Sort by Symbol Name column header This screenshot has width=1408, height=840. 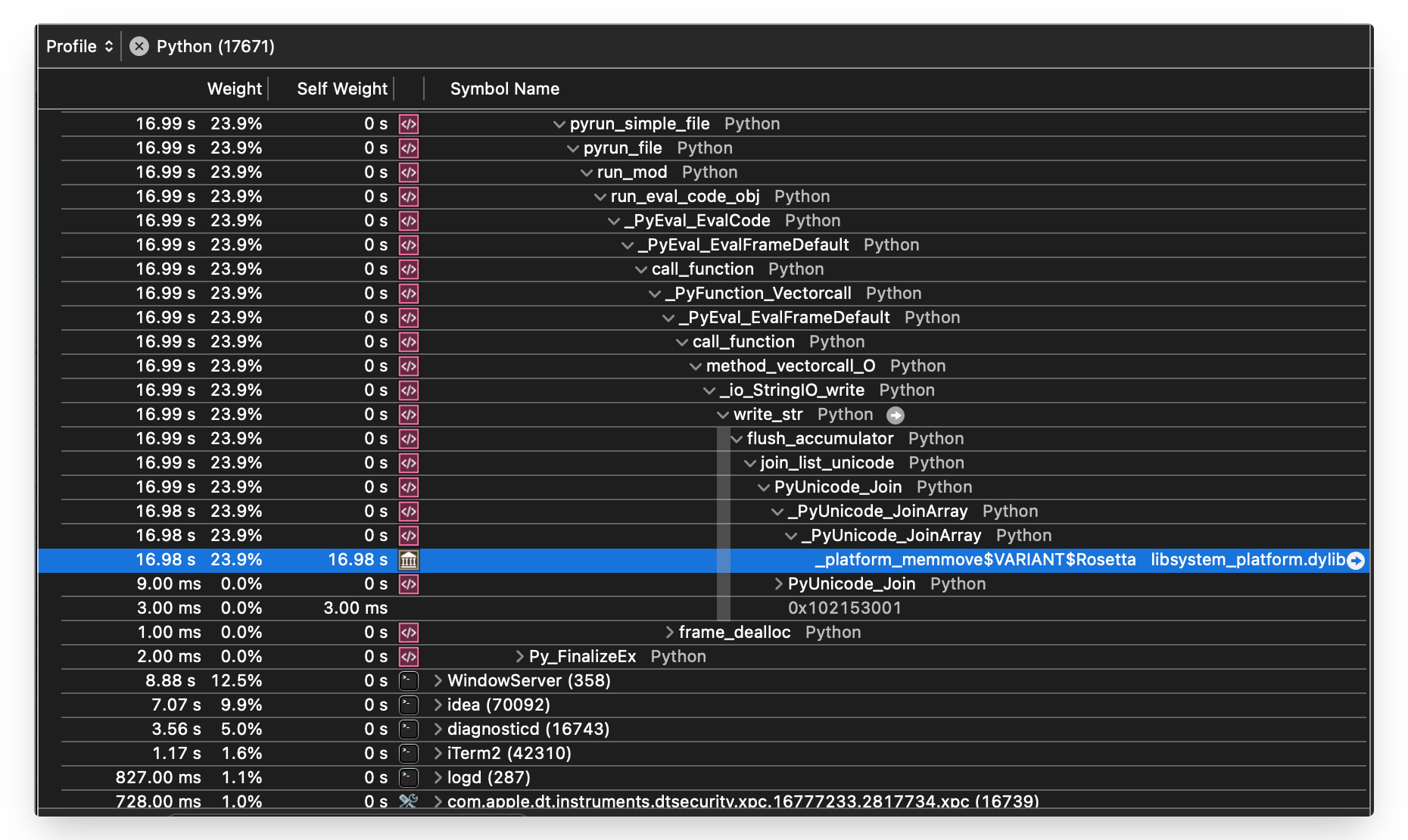pyautogui.click(x=505, y=89)
